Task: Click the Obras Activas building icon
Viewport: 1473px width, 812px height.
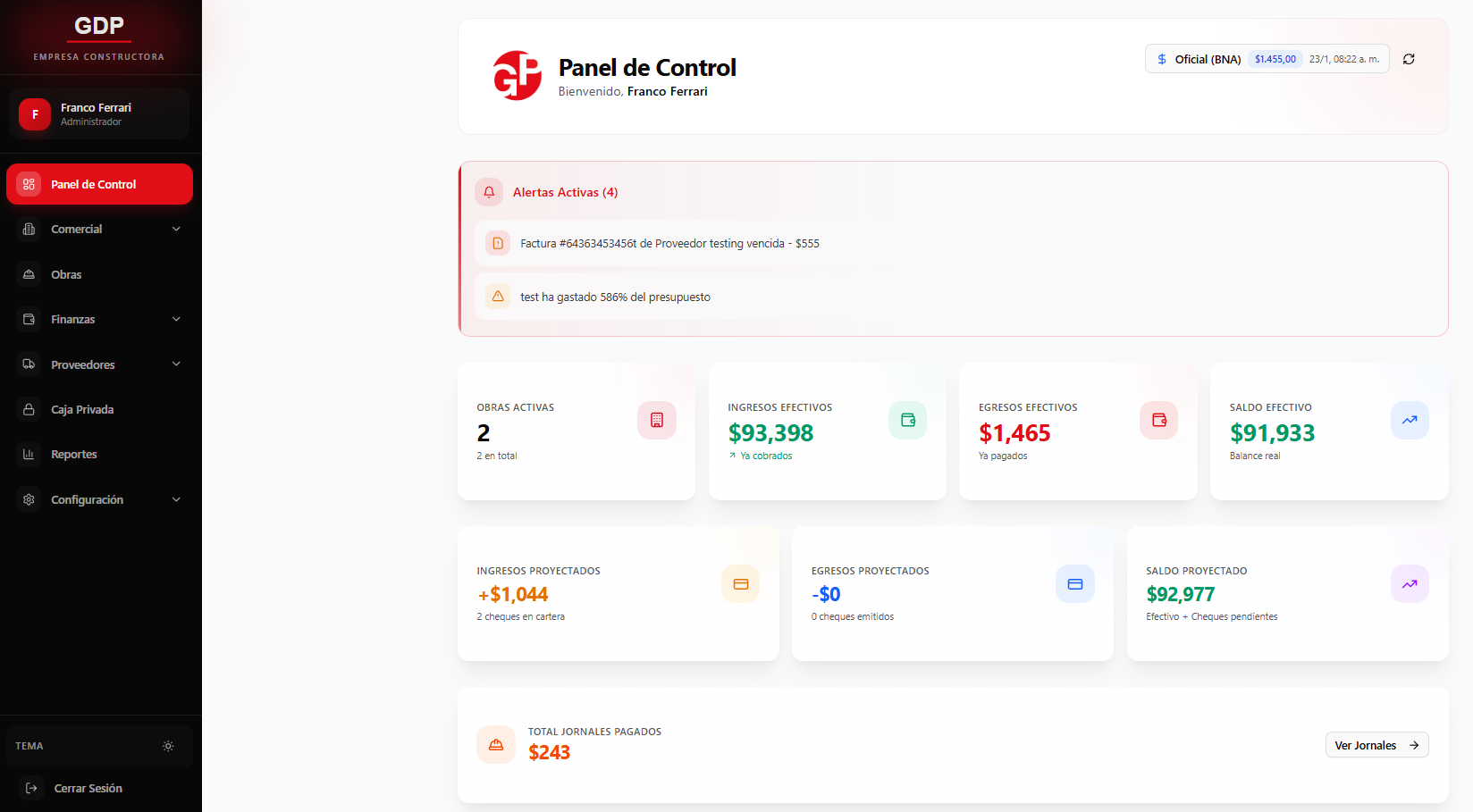Action: click(x=657, y=420)
